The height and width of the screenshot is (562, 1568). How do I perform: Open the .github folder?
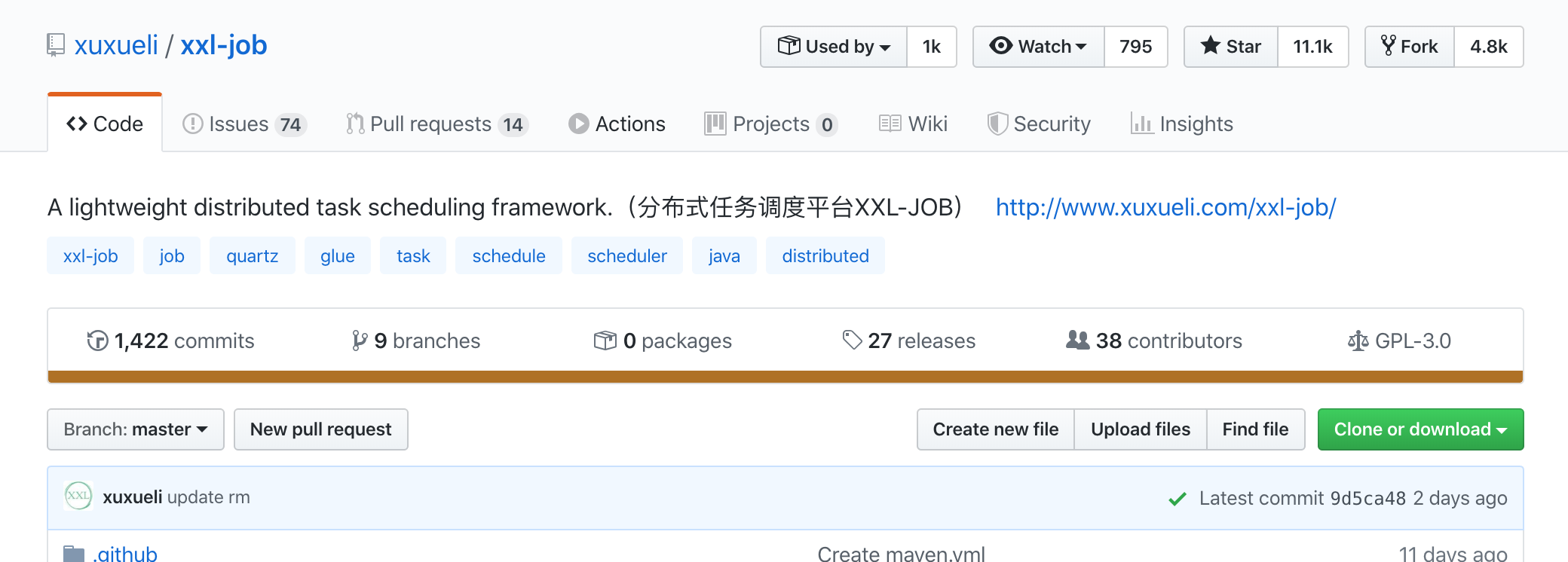coord(125,554)
